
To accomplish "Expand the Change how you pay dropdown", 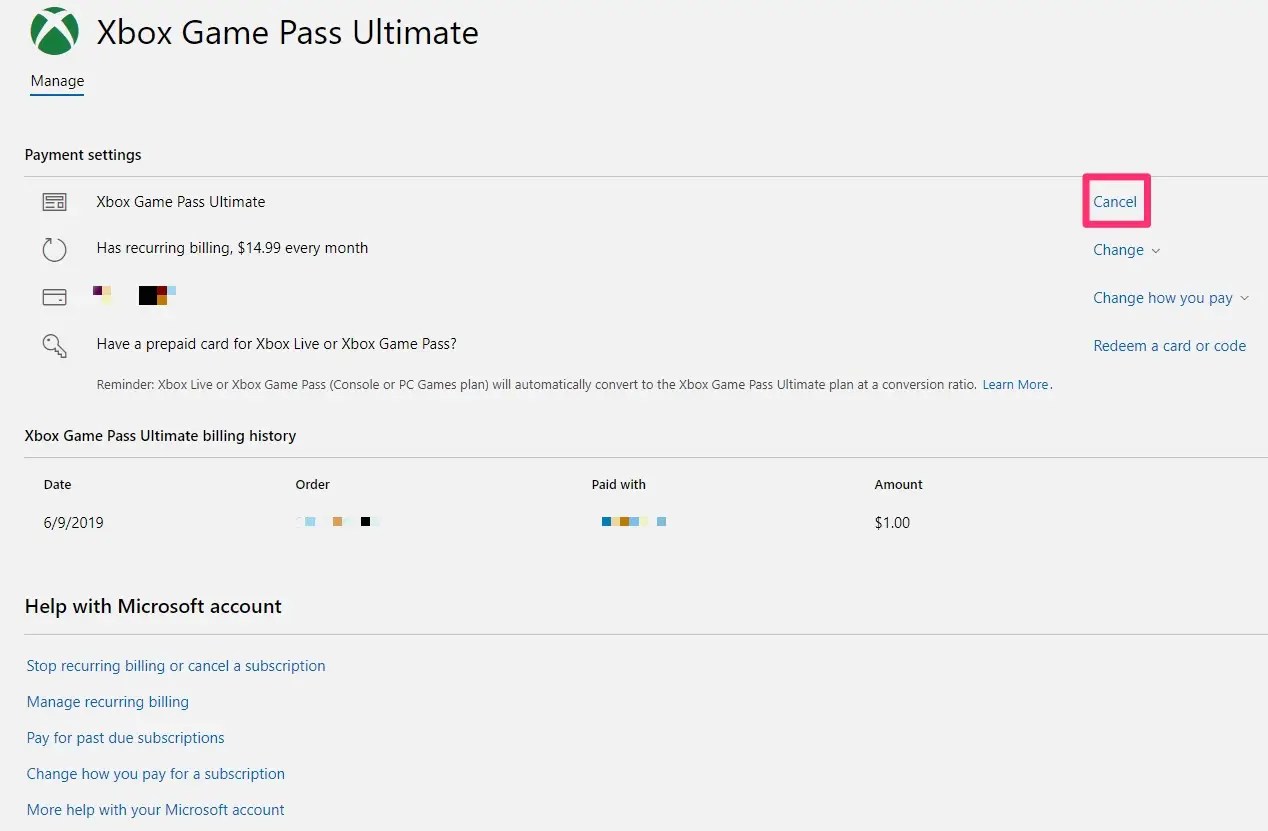I will point(1170,298).
